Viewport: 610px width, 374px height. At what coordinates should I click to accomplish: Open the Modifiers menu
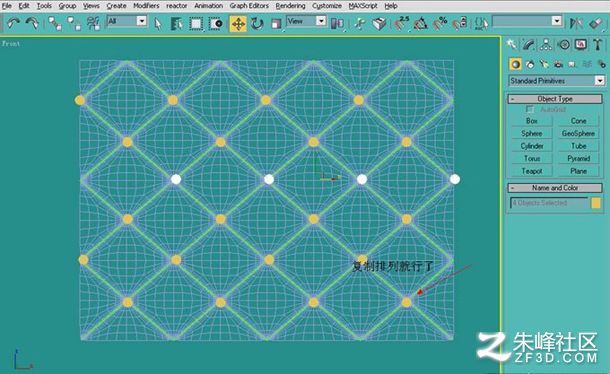[146, 6]
